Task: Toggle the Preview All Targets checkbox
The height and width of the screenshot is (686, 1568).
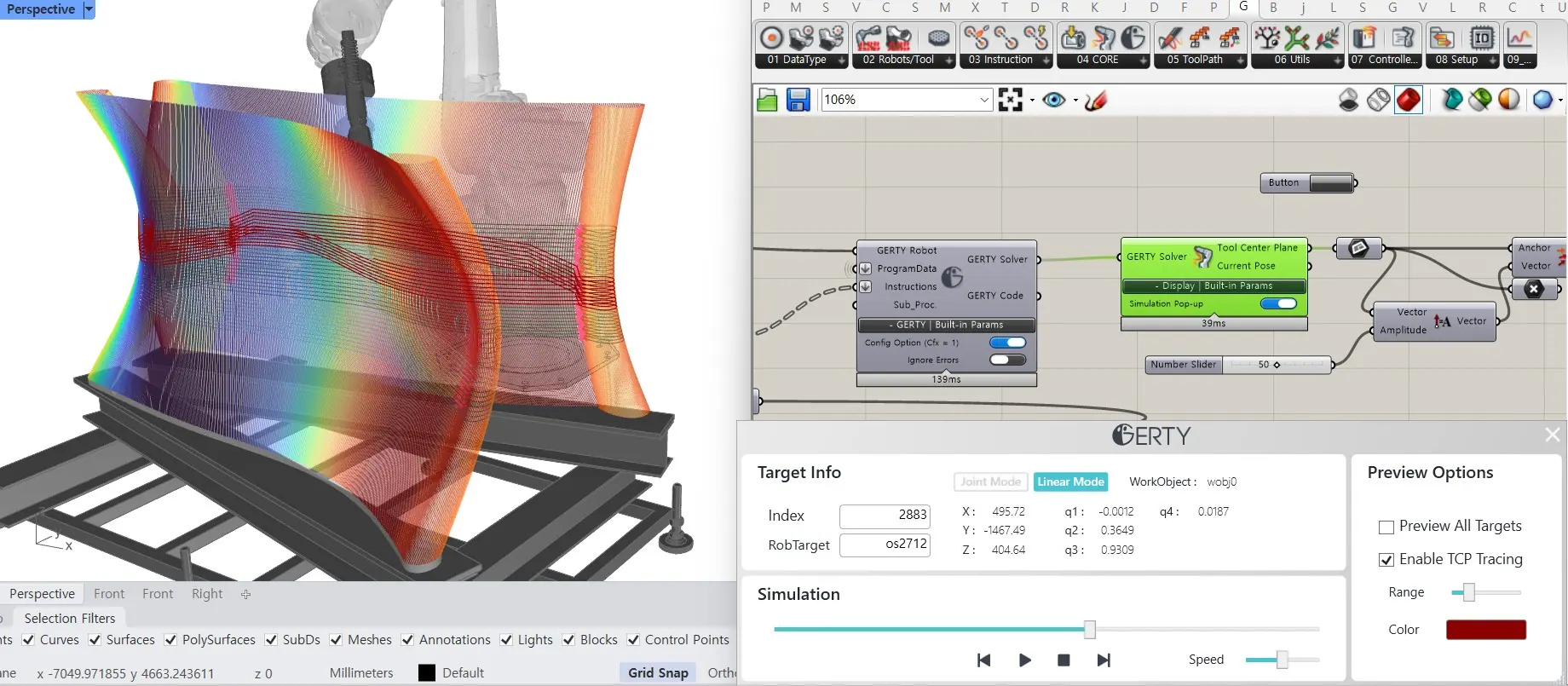Action: pos(1386,527)
